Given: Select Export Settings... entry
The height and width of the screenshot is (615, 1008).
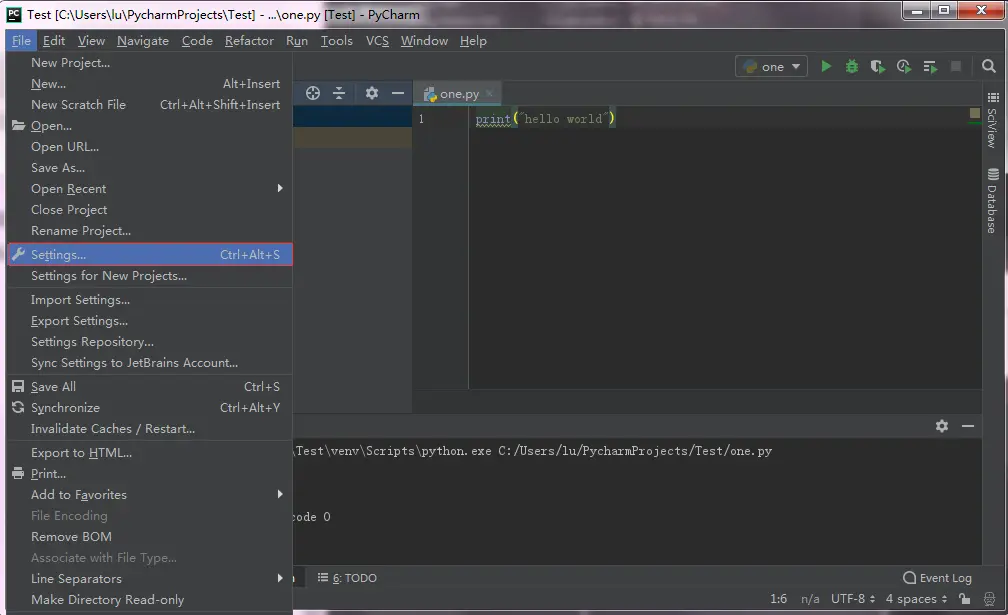Looking at the screenshot, I should click(149, 321).
